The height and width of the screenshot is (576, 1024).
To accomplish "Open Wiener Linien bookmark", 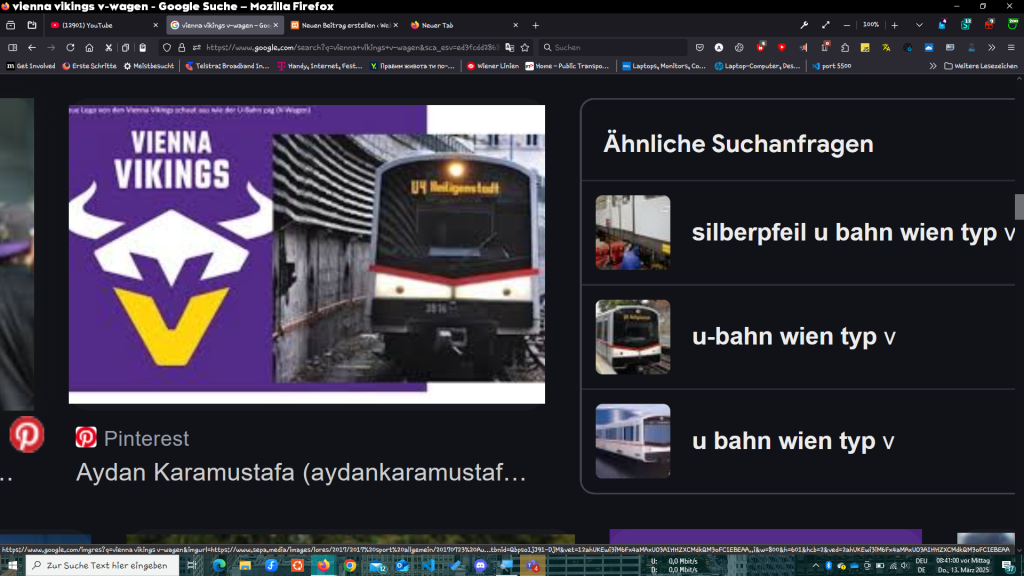I will pyautogui.click(x=492, y=66).
